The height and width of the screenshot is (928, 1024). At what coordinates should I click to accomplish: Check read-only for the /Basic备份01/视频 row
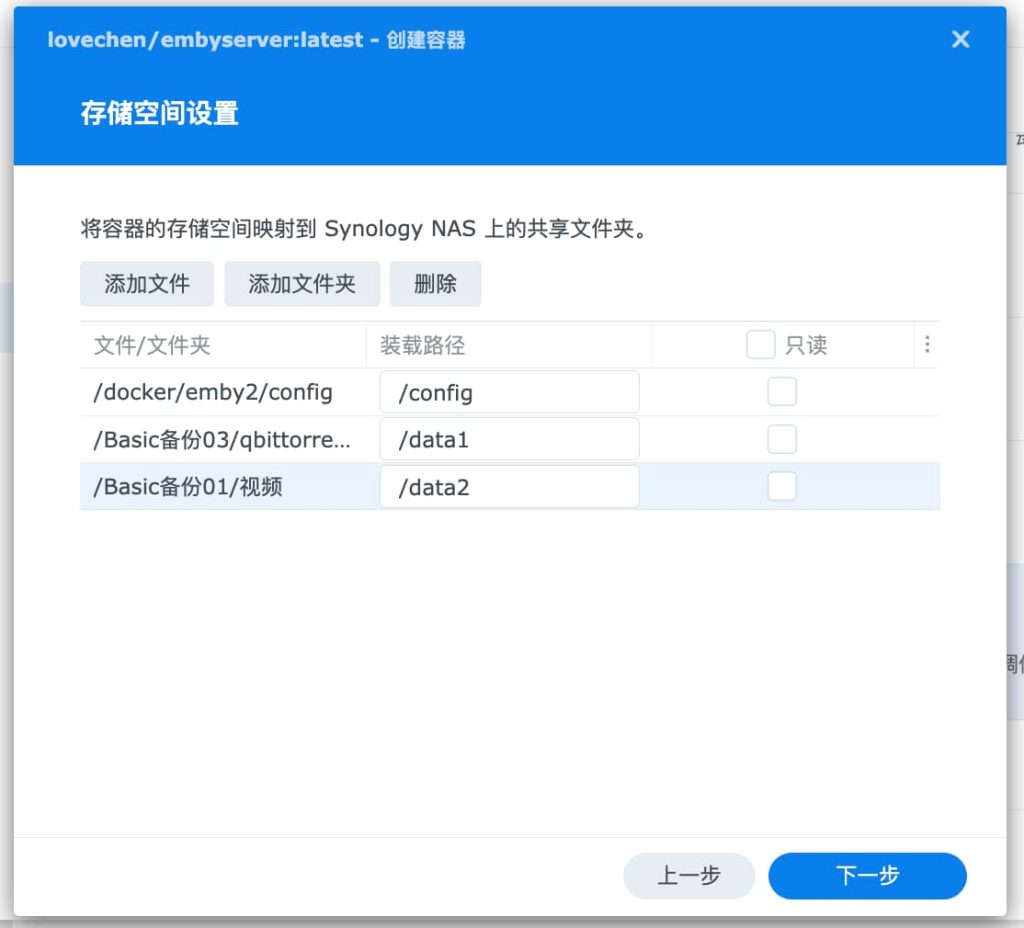point(782,487)
